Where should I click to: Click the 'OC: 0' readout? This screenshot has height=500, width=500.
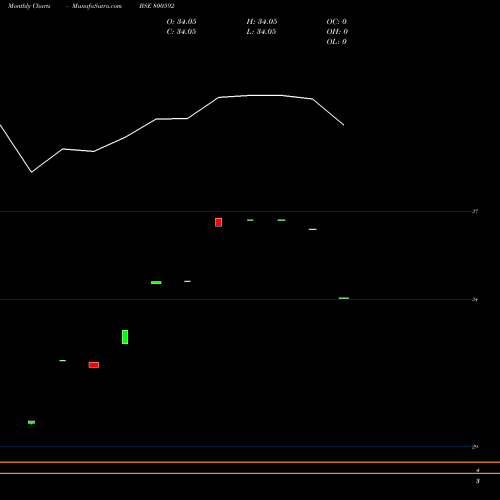pos(337,22)
